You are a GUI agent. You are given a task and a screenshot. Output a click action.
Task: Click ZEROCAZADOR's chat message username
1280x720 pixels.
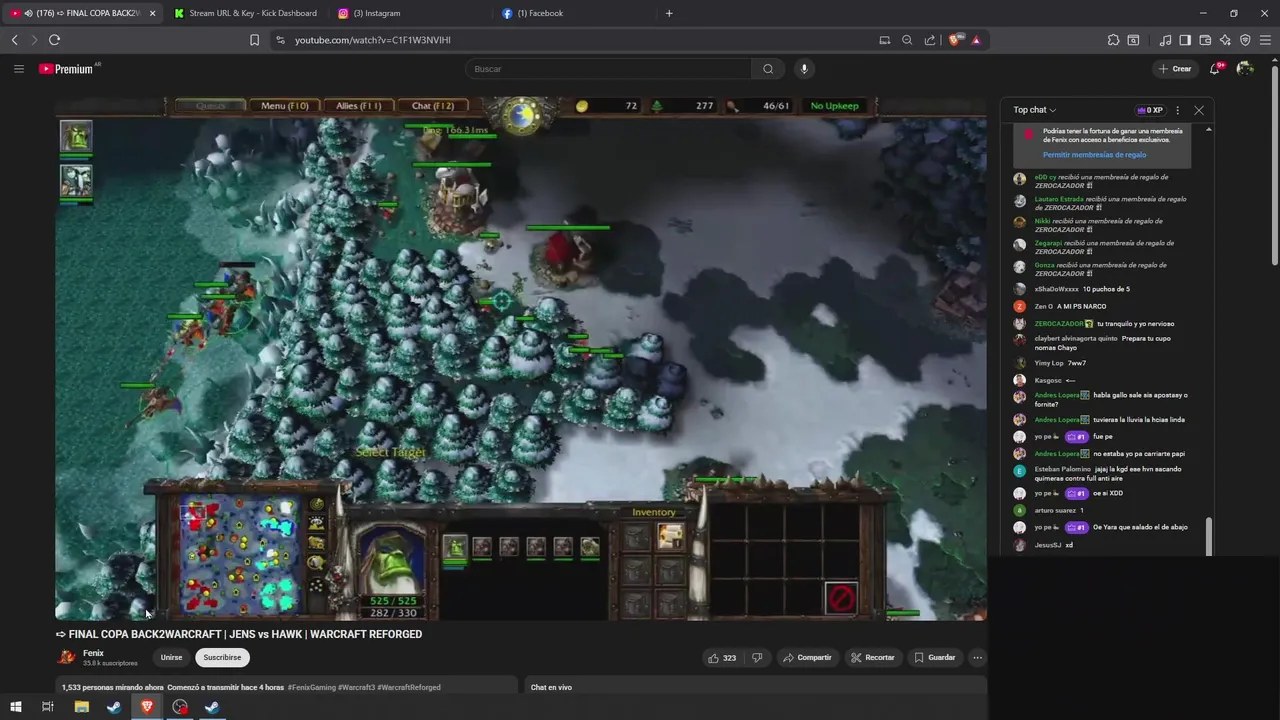[1059, 324]
